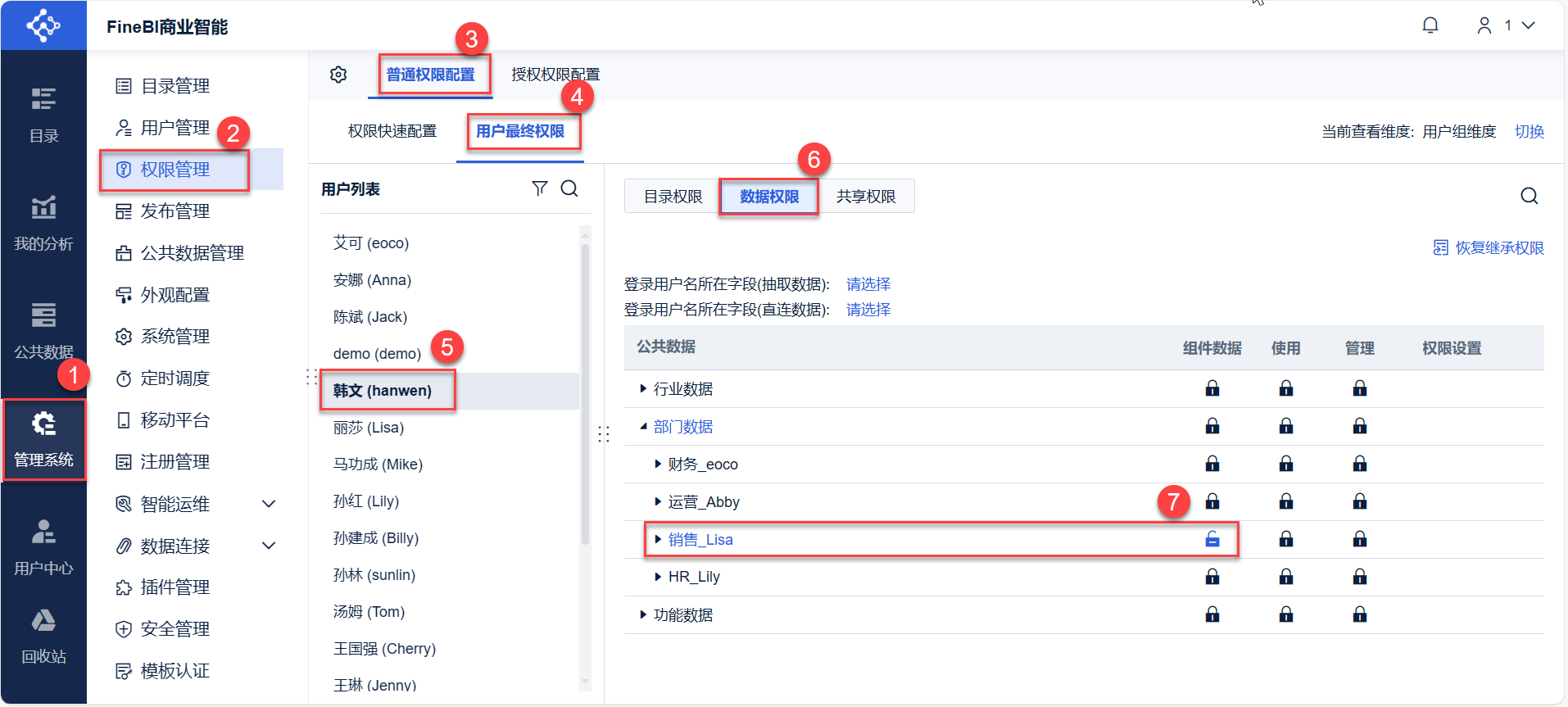Image resolution: width=1568 pixels, height=707 pixels.
Task: Expand the 智能运维 menu chevron
Action: (x=269, y=504)
